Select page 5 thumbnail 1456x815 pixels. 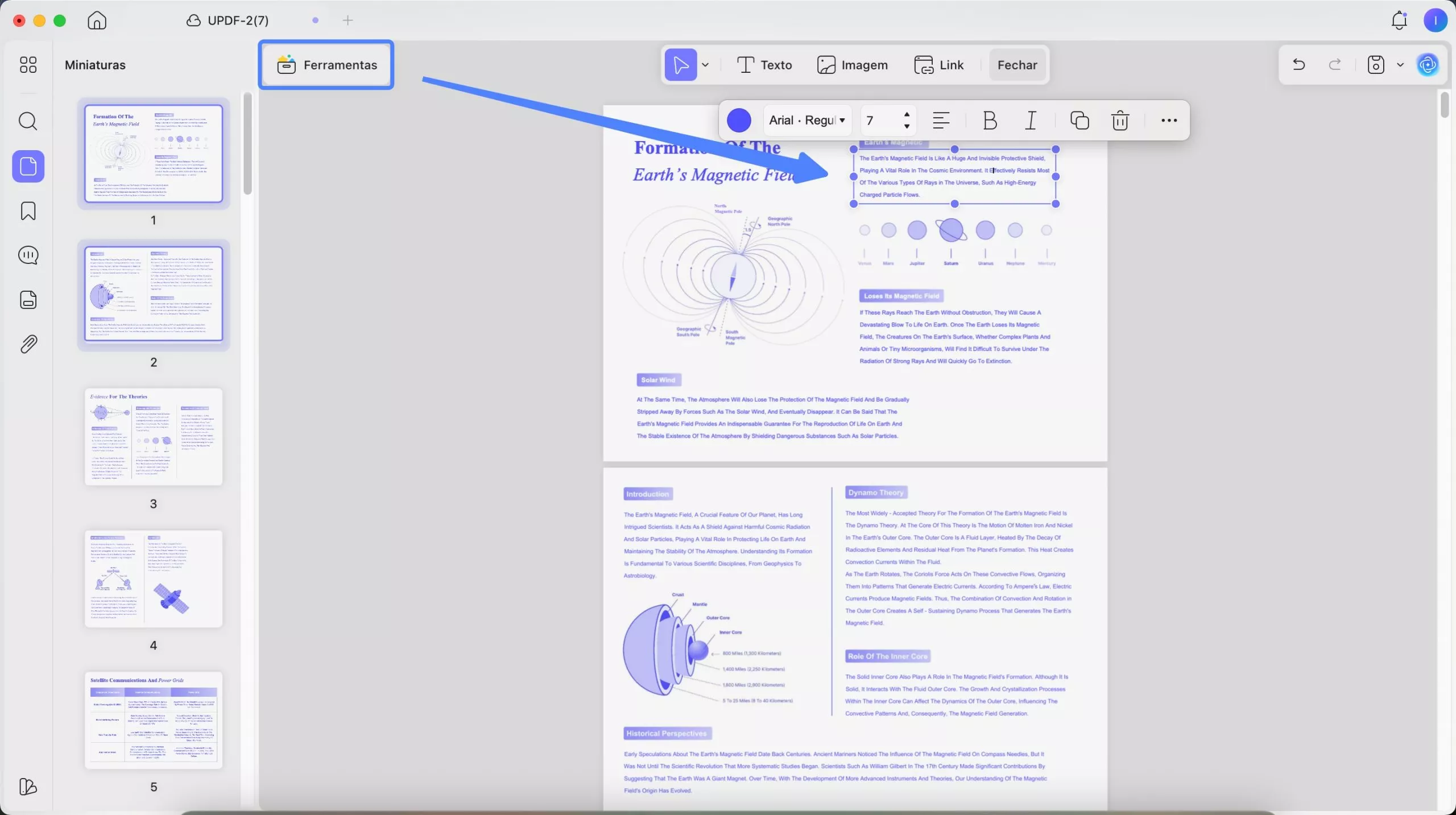pyautogui.click(x=154, y=721)
